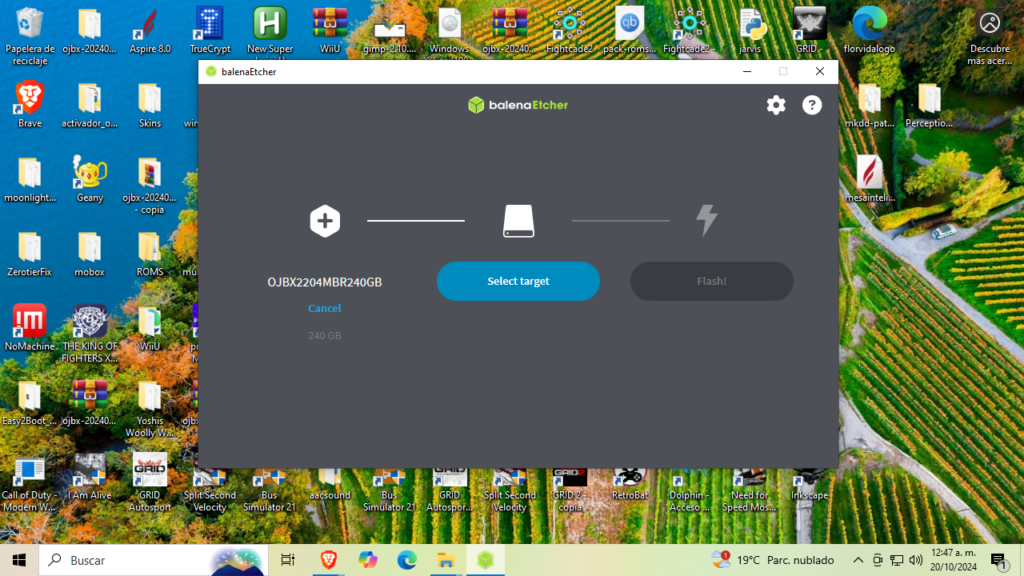1024x576 pixels.
Task: Select the mkdd-pat folder
Action: pyautogui.click(x=869, y=104)
